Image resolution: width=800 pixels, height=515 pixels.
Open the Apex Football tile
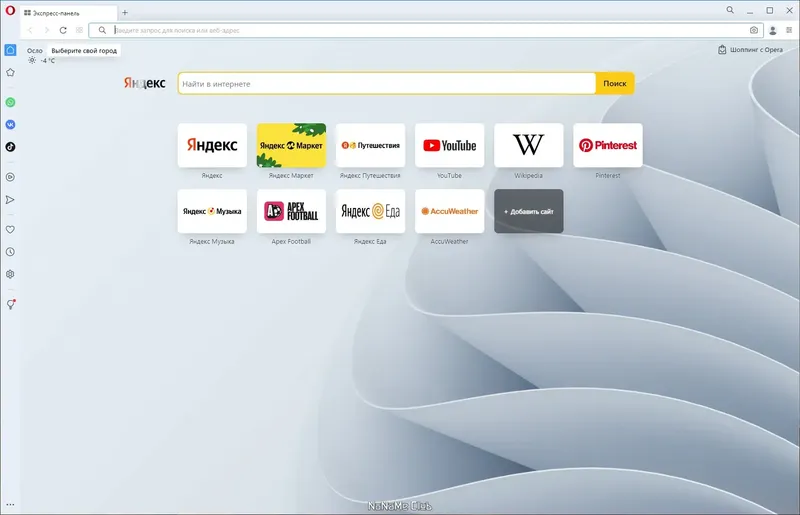[x=291, y=211]
